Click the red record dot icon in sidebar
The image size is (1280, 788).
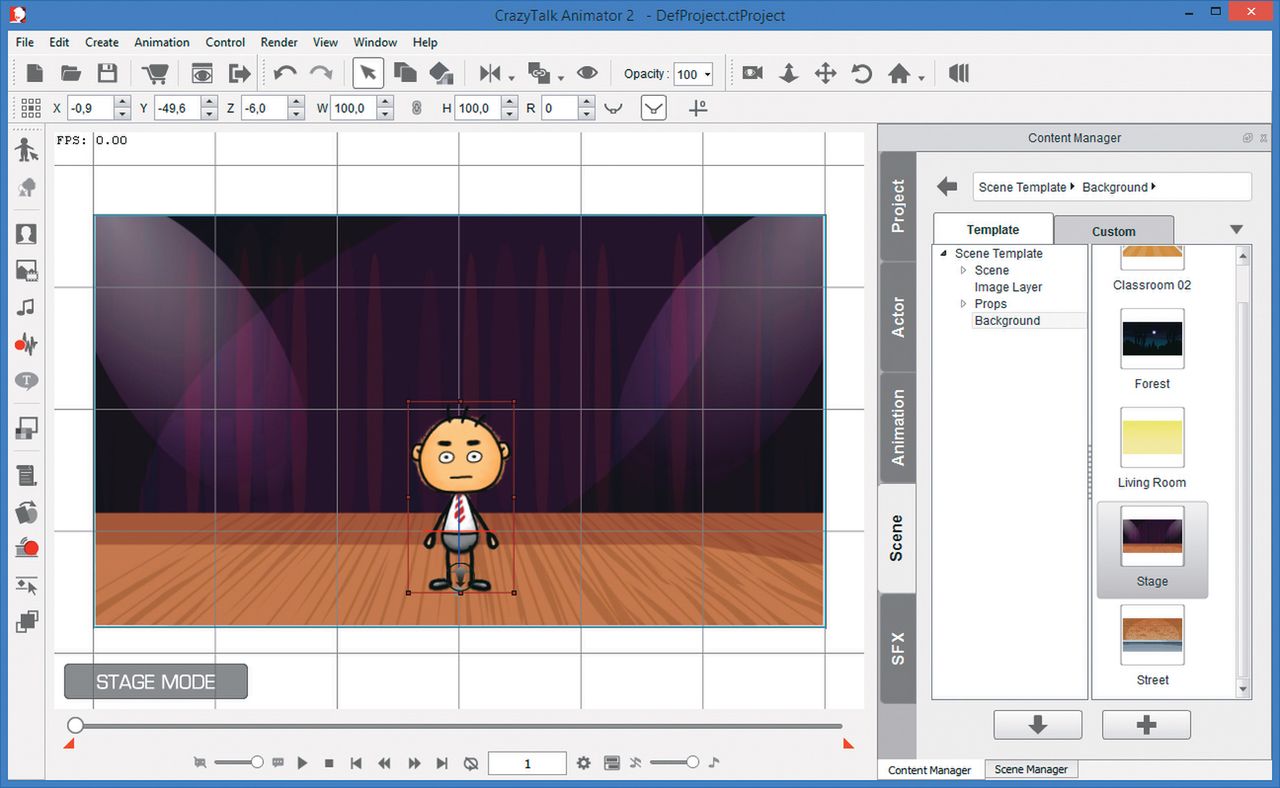(x=27, y=547)
